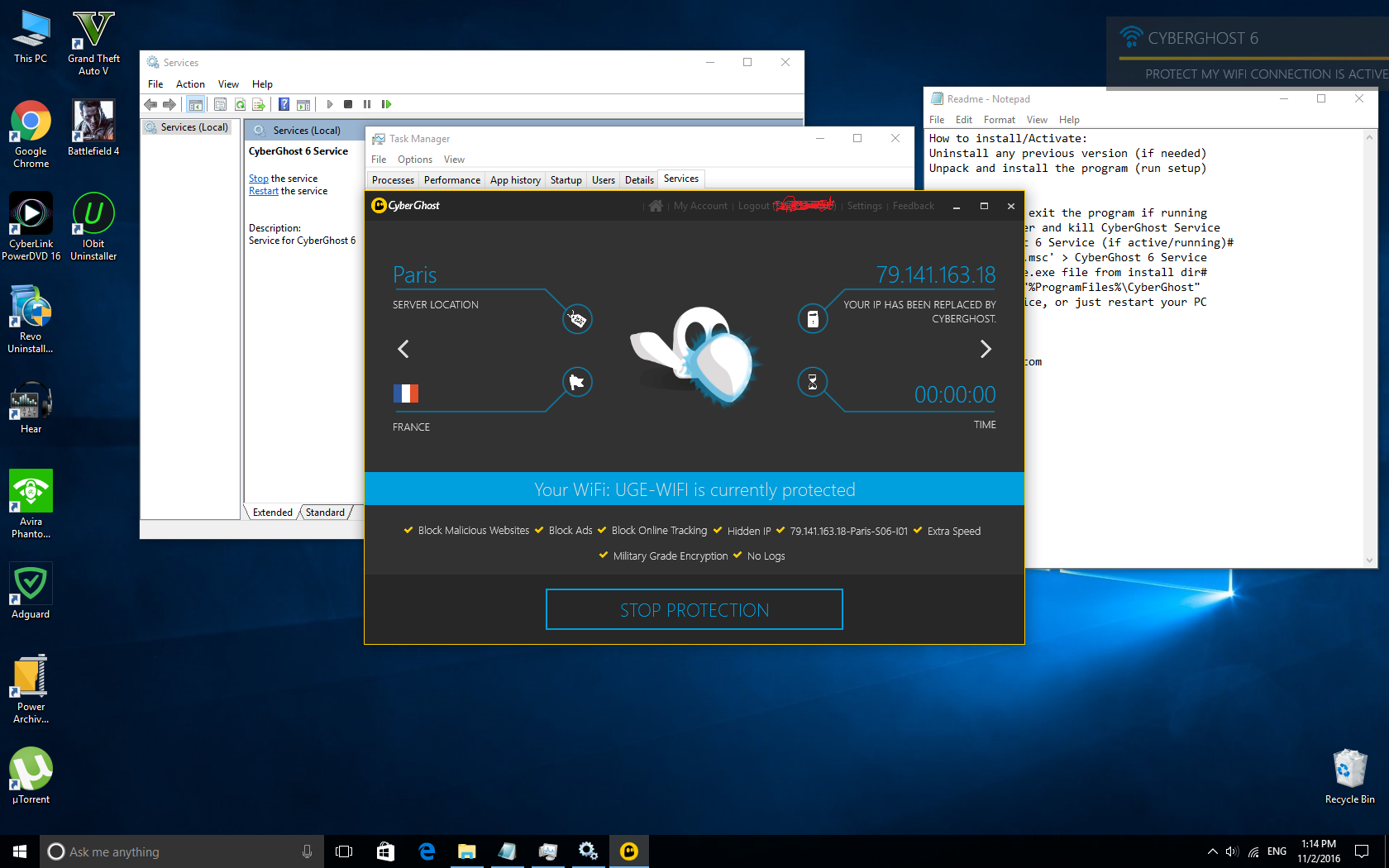Open Windows Store from the taskbar
Viewport: 1389px width, 868px height.
coord(385,851)
